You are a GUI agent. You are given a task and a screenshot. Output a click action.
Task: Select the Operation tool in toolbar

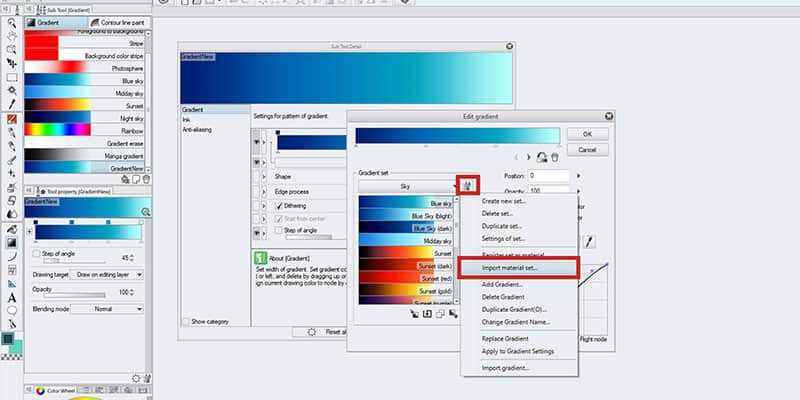[x=12, y=49]
